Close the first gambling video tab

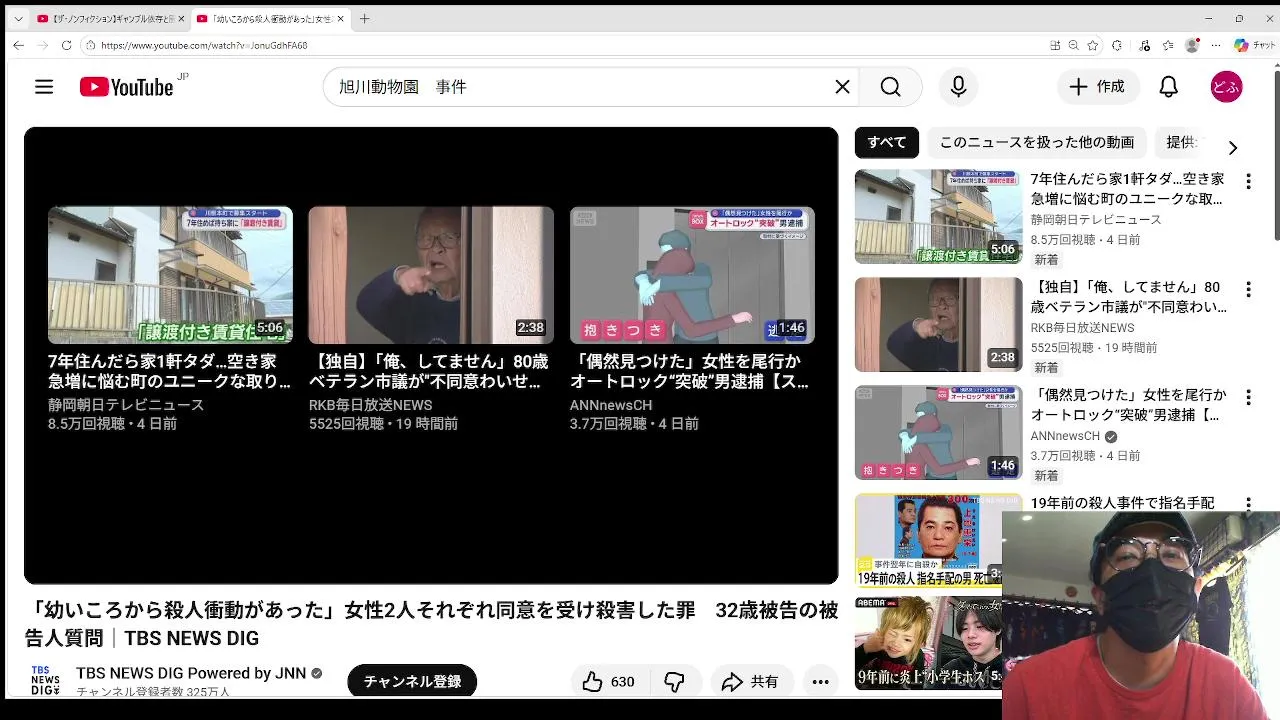click(181, 18)
